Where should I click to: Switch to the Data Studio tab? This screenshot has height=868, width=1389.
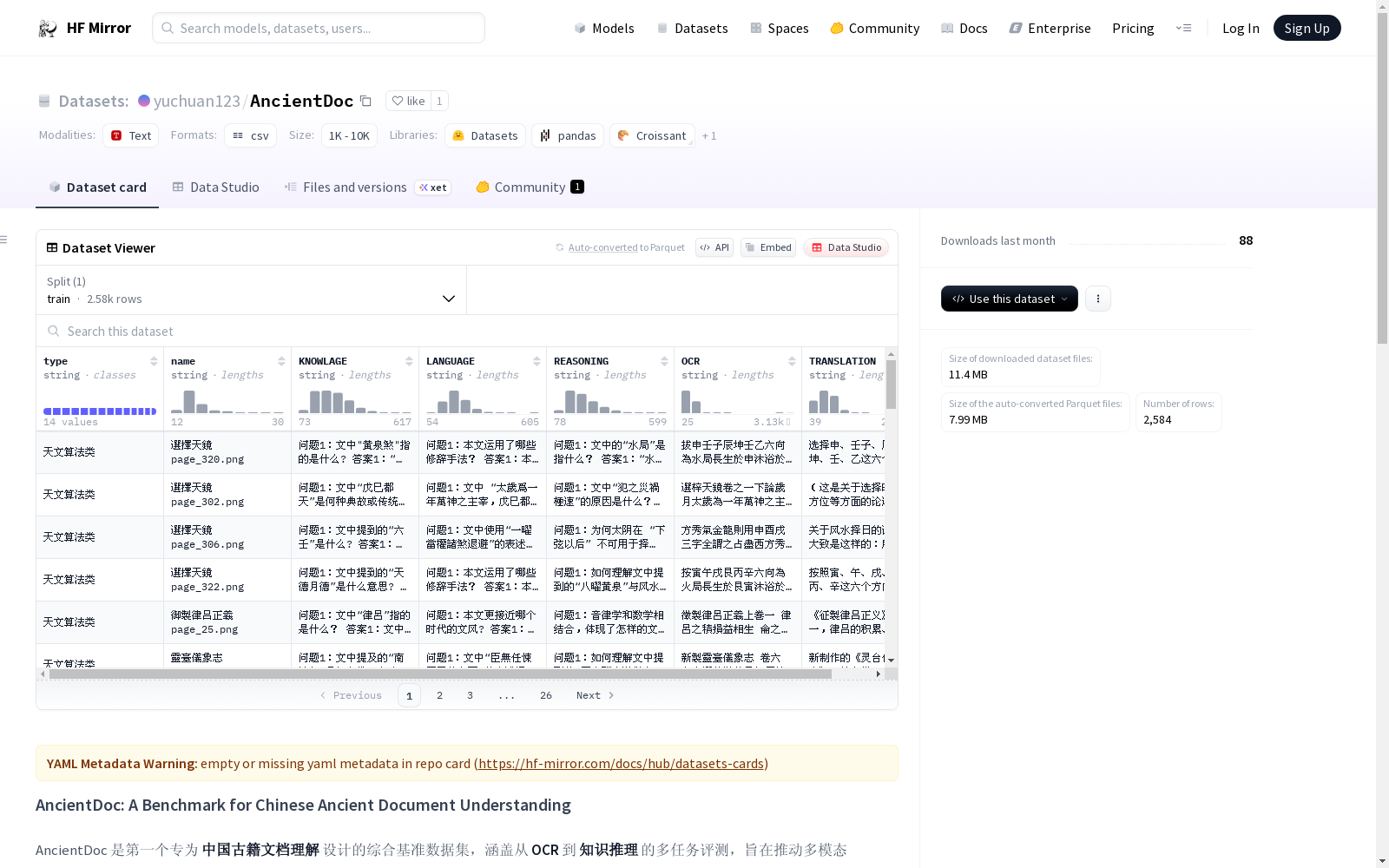216,187
